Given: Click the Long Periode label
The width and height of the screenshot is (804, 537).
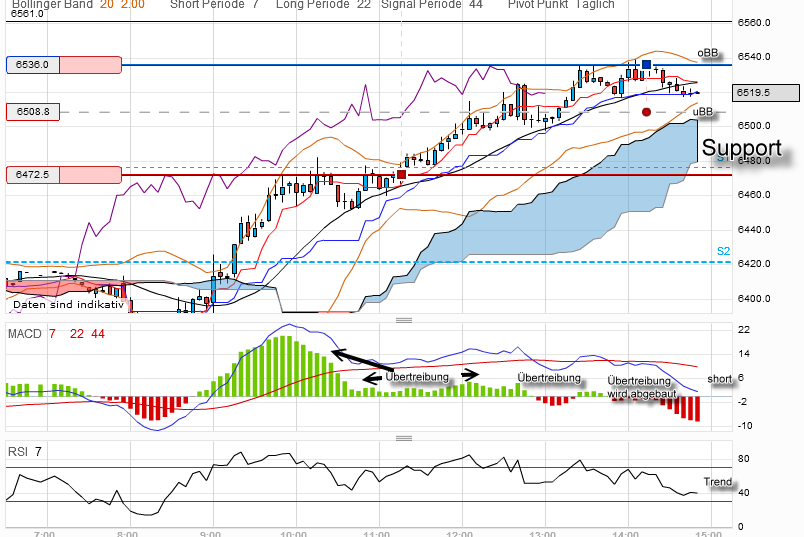Looking at the screenshot, I should tap(313, 4).
